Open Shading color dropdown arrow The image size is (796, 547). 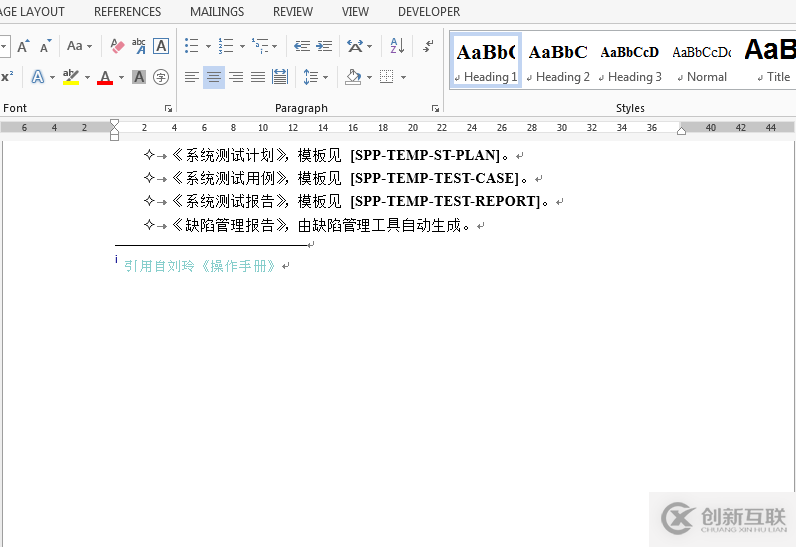coord(370,78)
